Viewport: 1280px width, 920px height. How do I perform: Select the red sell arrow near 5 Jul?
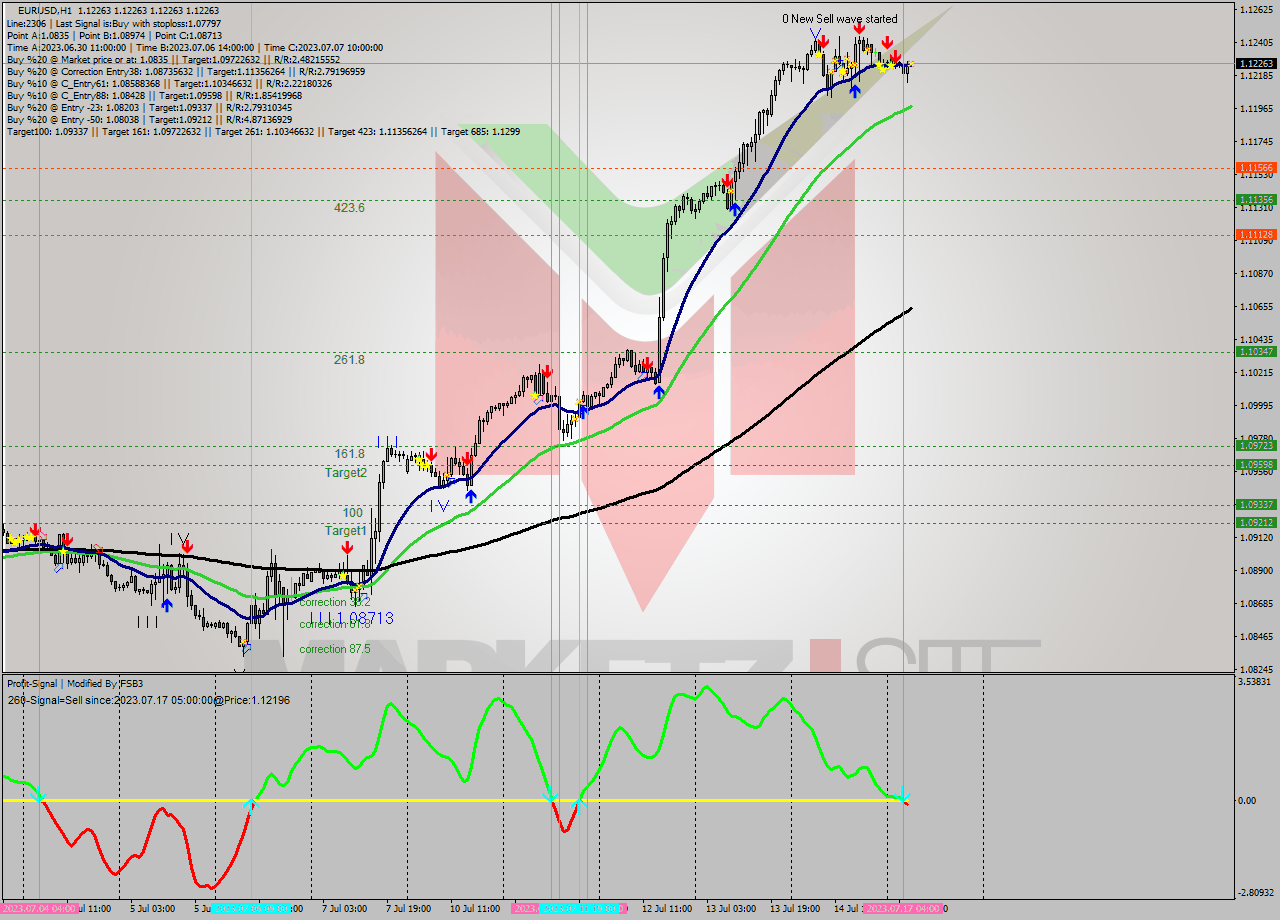(x=187, y=546)
